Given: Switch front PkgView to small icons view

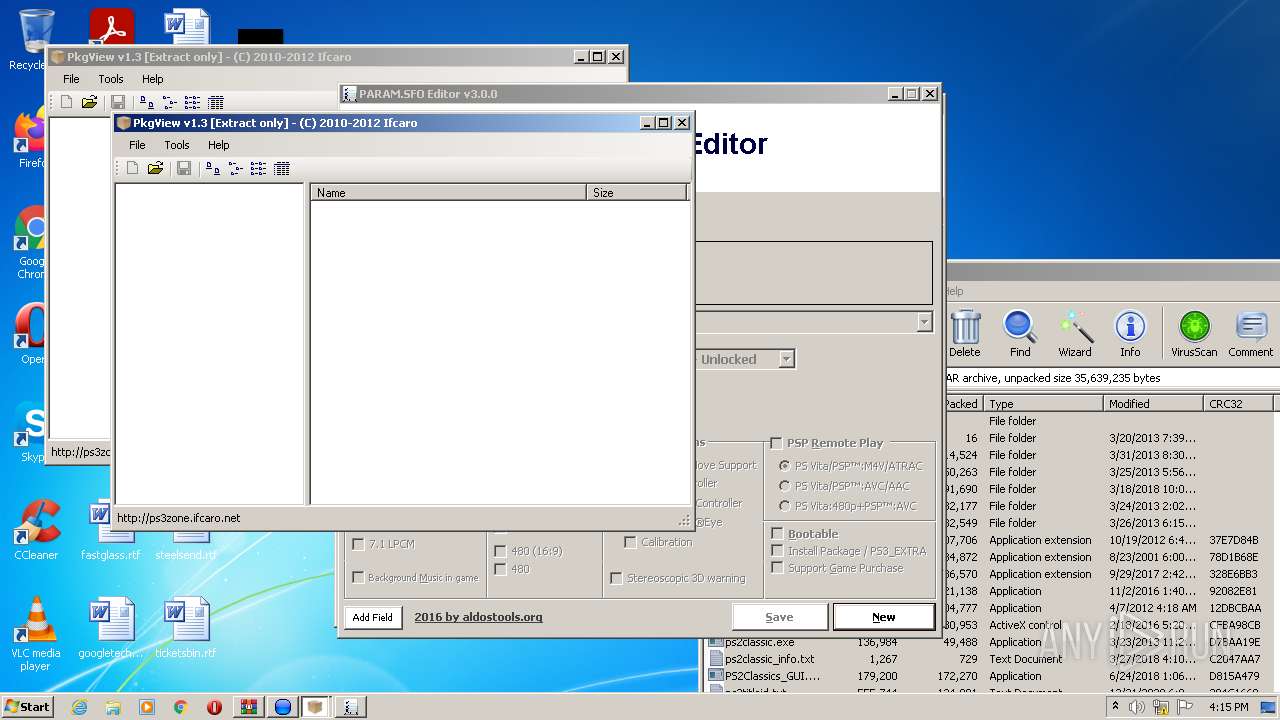Looking at the screenshot, I should 236,168.
